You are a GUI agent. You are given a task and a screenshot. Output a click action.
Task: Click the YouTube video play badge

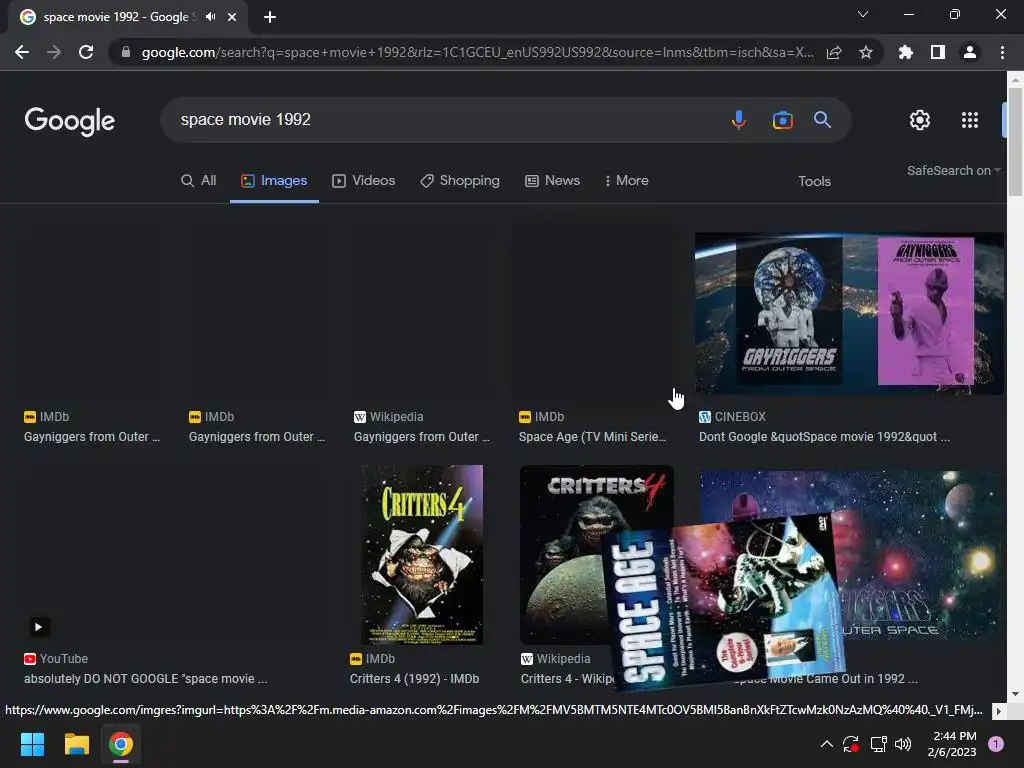pyautogui.click(x=39, y=627)
